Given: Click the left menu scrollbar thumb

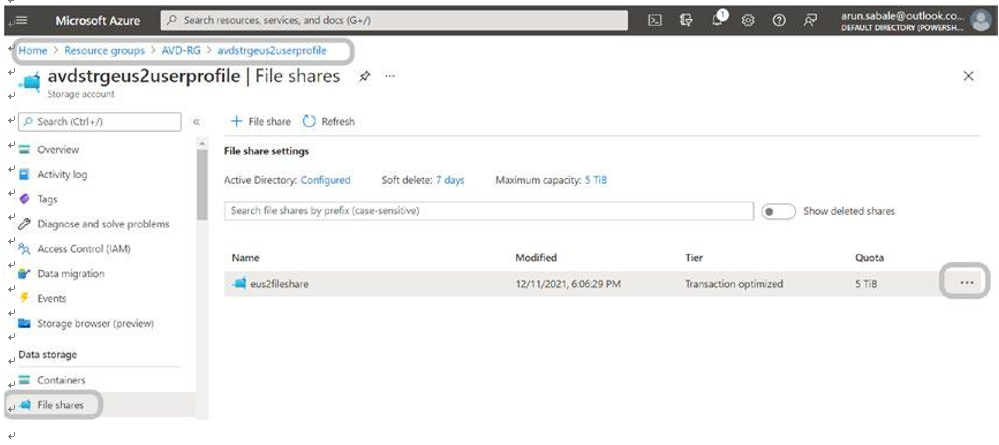Looking at the screenshot, I should tap(202, 185).
